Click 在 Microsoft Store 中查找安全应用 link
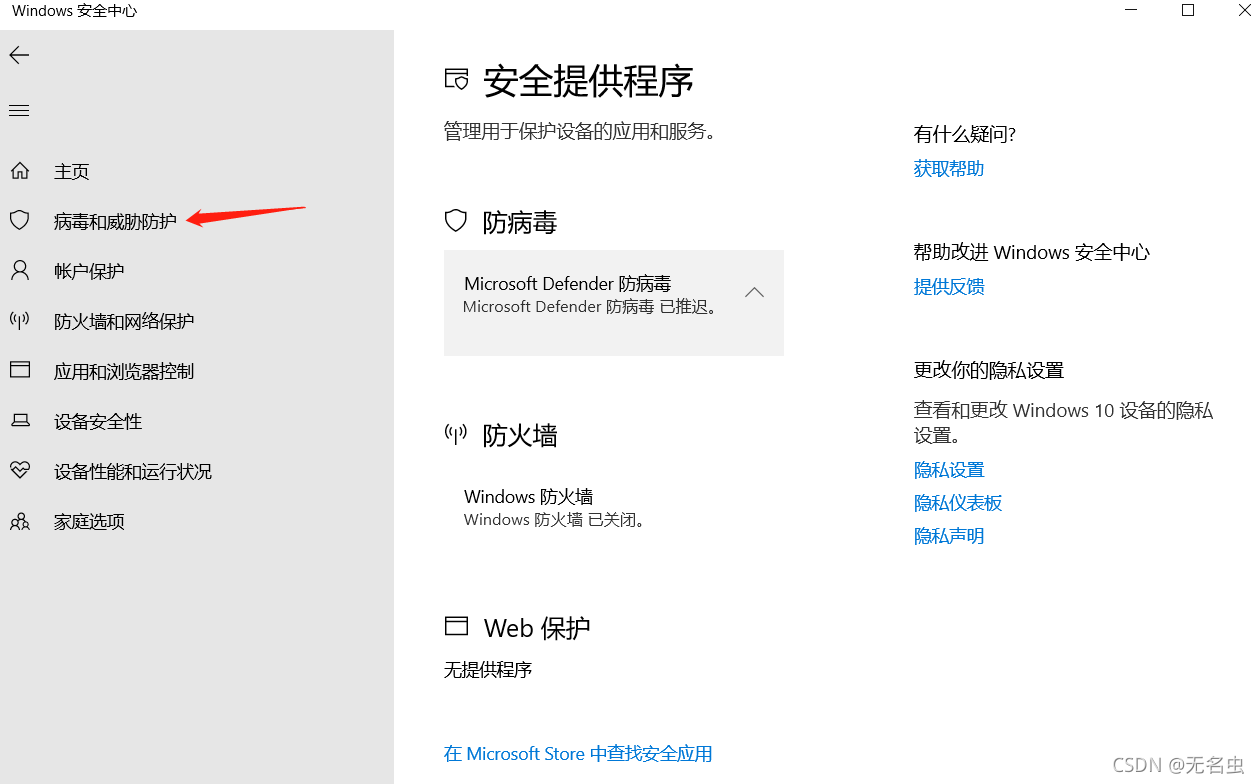This screenshot has height=784, width=1260. click(578, 754)
